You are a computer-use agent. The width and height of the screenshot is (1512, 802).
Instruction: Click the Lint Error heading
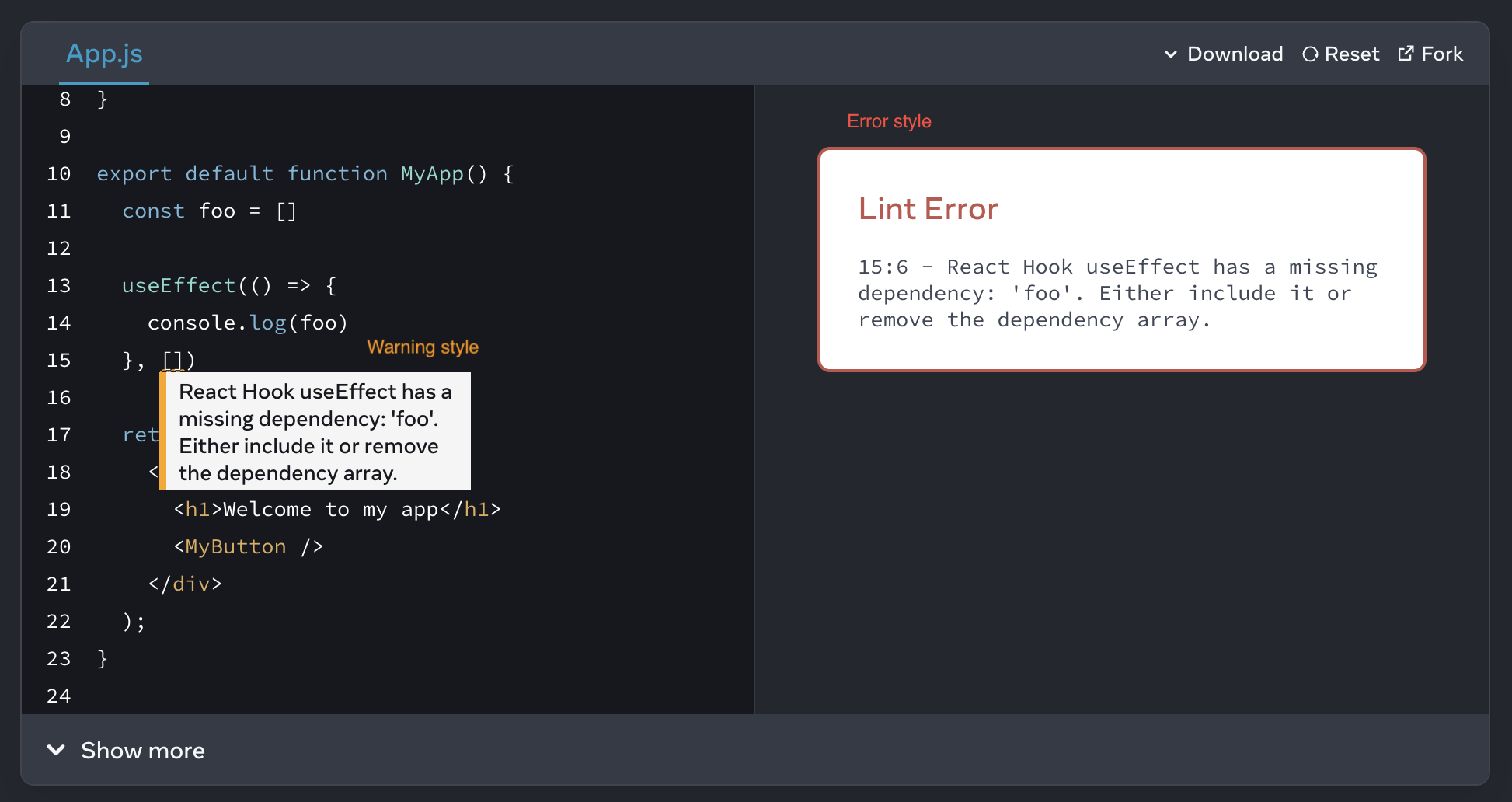coord(928,209)
